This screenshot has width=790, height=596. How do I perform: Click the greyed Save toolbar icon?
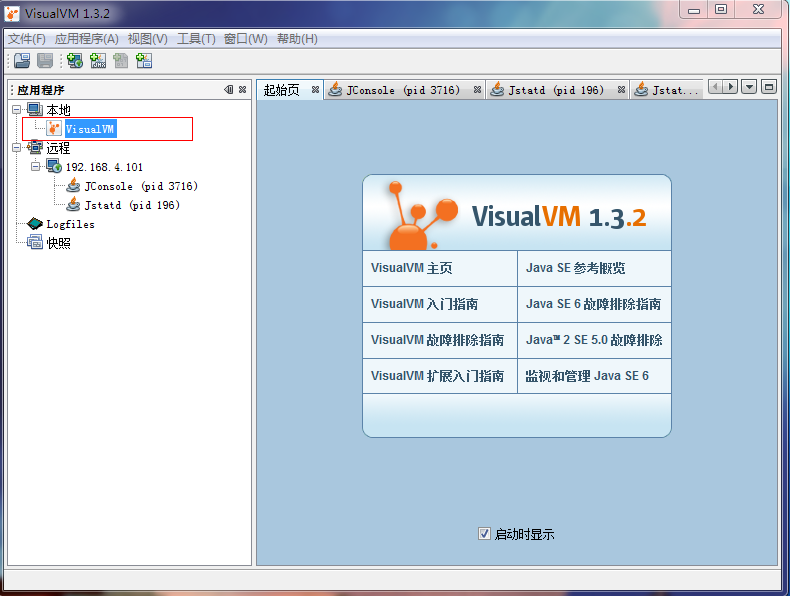point(45,61)
